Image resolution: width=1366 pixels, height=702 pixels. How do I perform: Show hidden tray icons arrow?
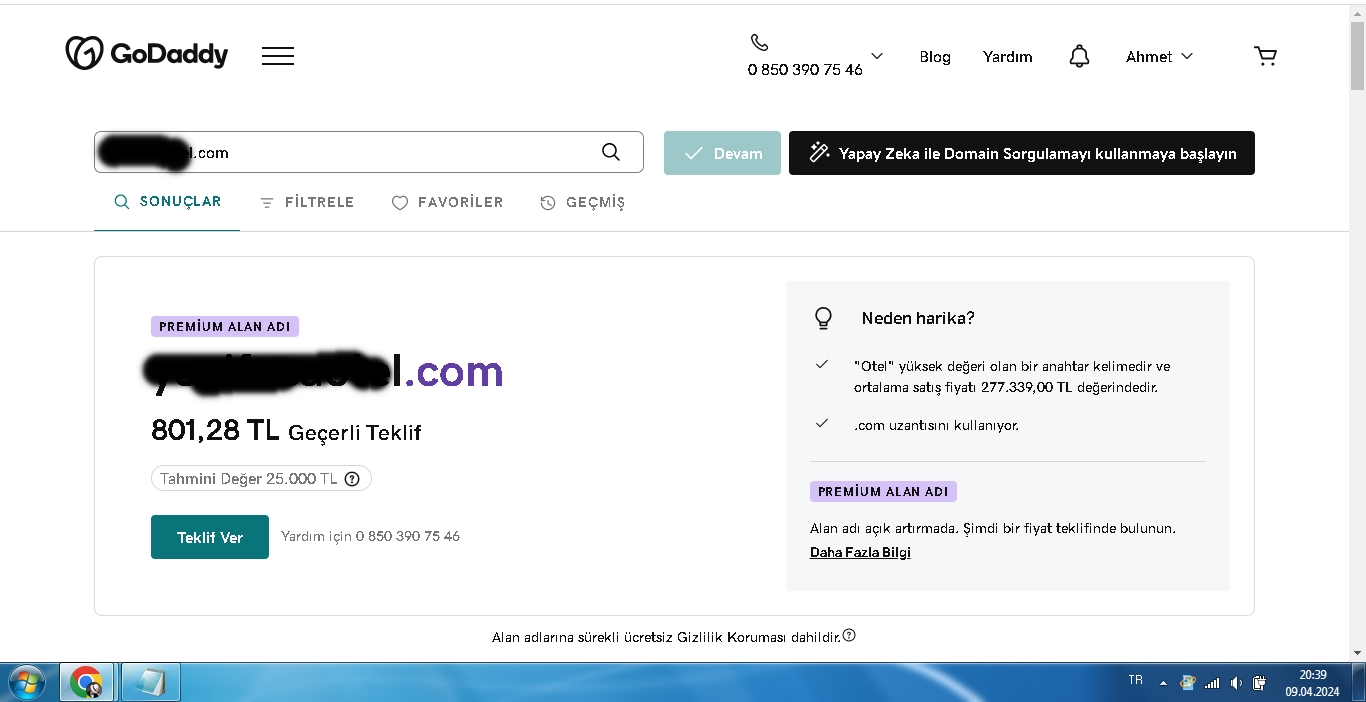tap(1163, 683)
